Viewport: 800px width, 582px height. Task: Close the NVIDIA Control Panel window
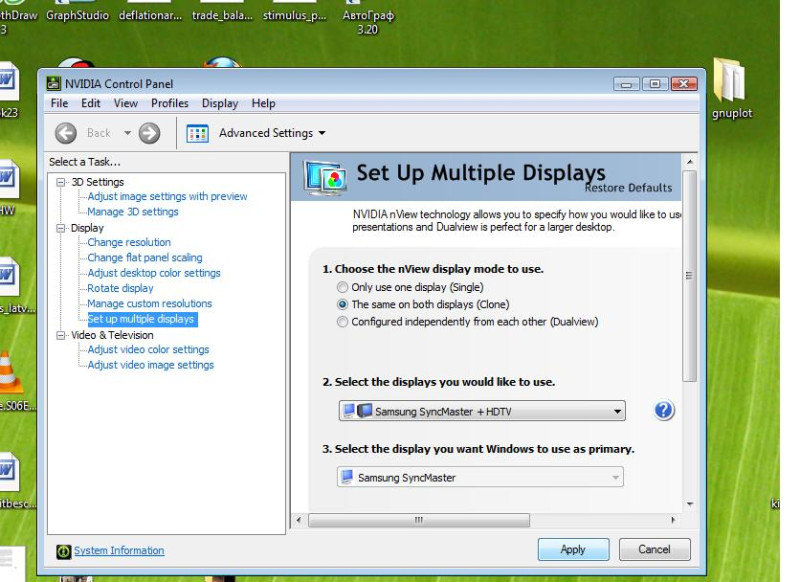click(x=684, y=84)
